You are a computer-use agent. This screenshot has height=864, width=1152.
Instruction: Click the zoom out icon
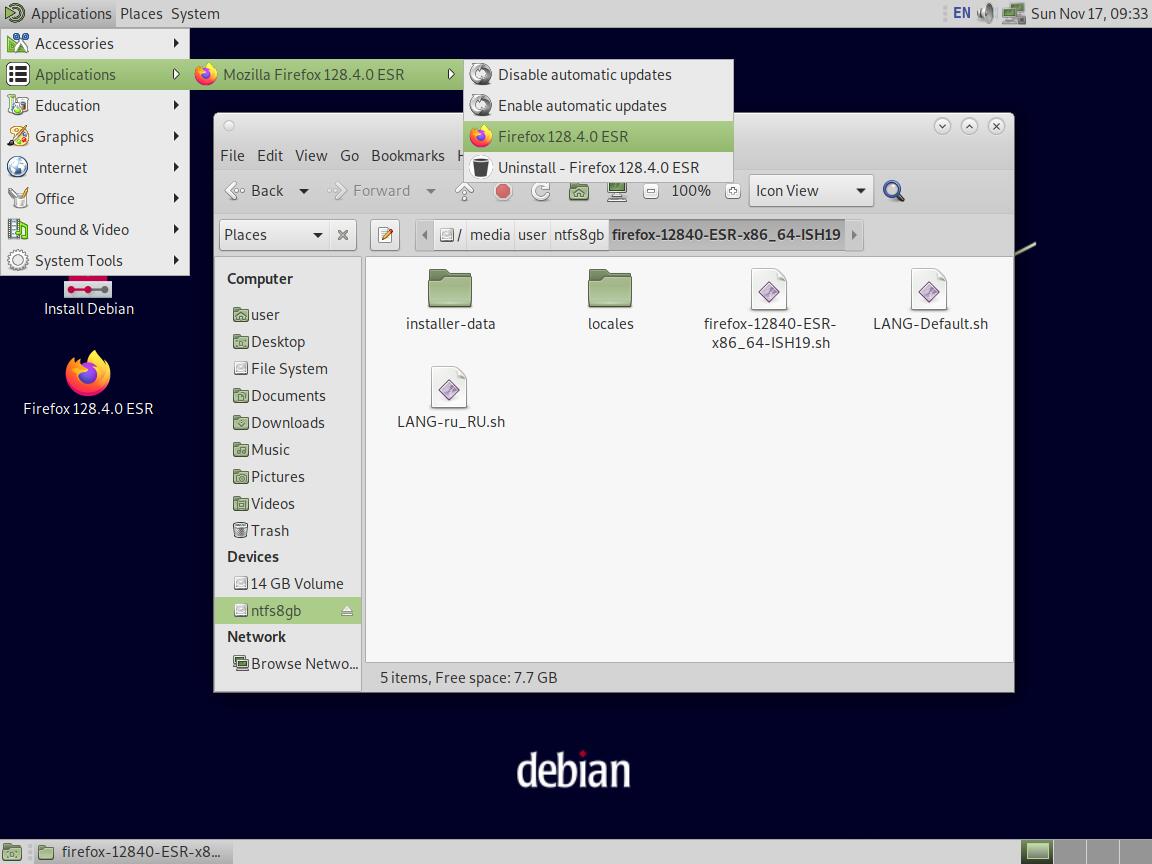651,191
